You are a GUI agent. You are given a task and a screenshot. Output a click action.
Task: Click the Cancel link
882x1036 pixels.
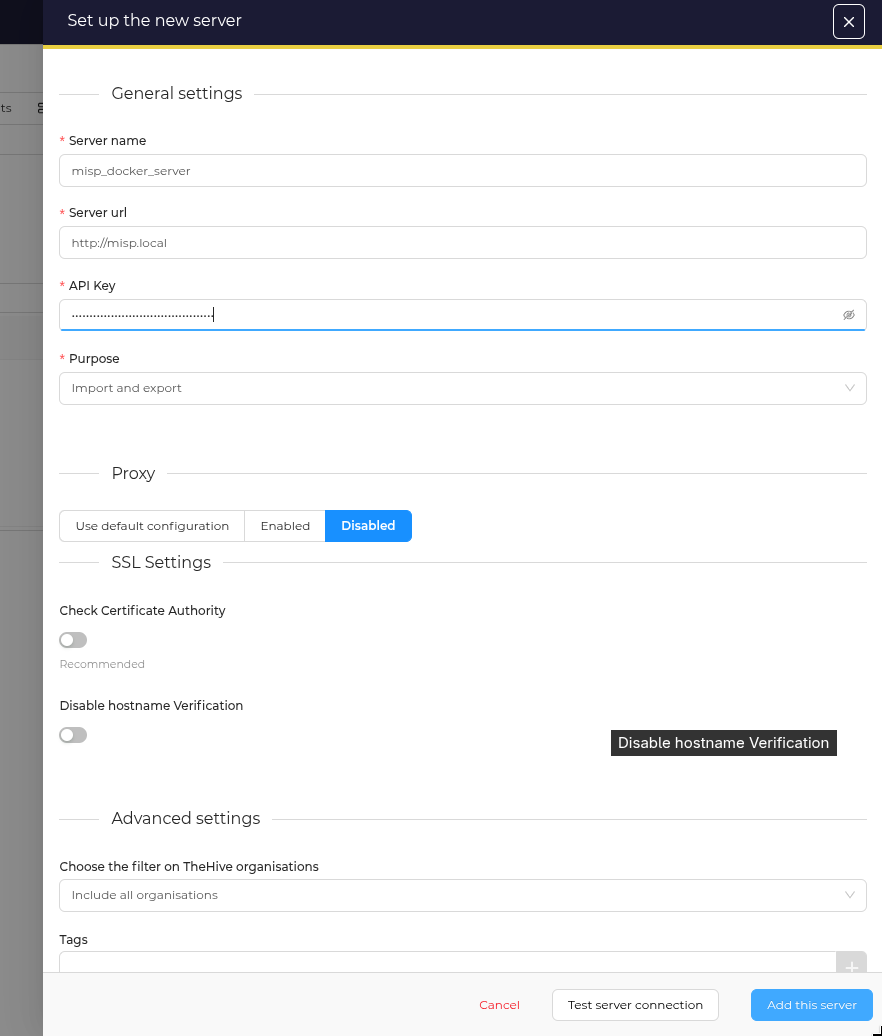tap(499, 1005)
